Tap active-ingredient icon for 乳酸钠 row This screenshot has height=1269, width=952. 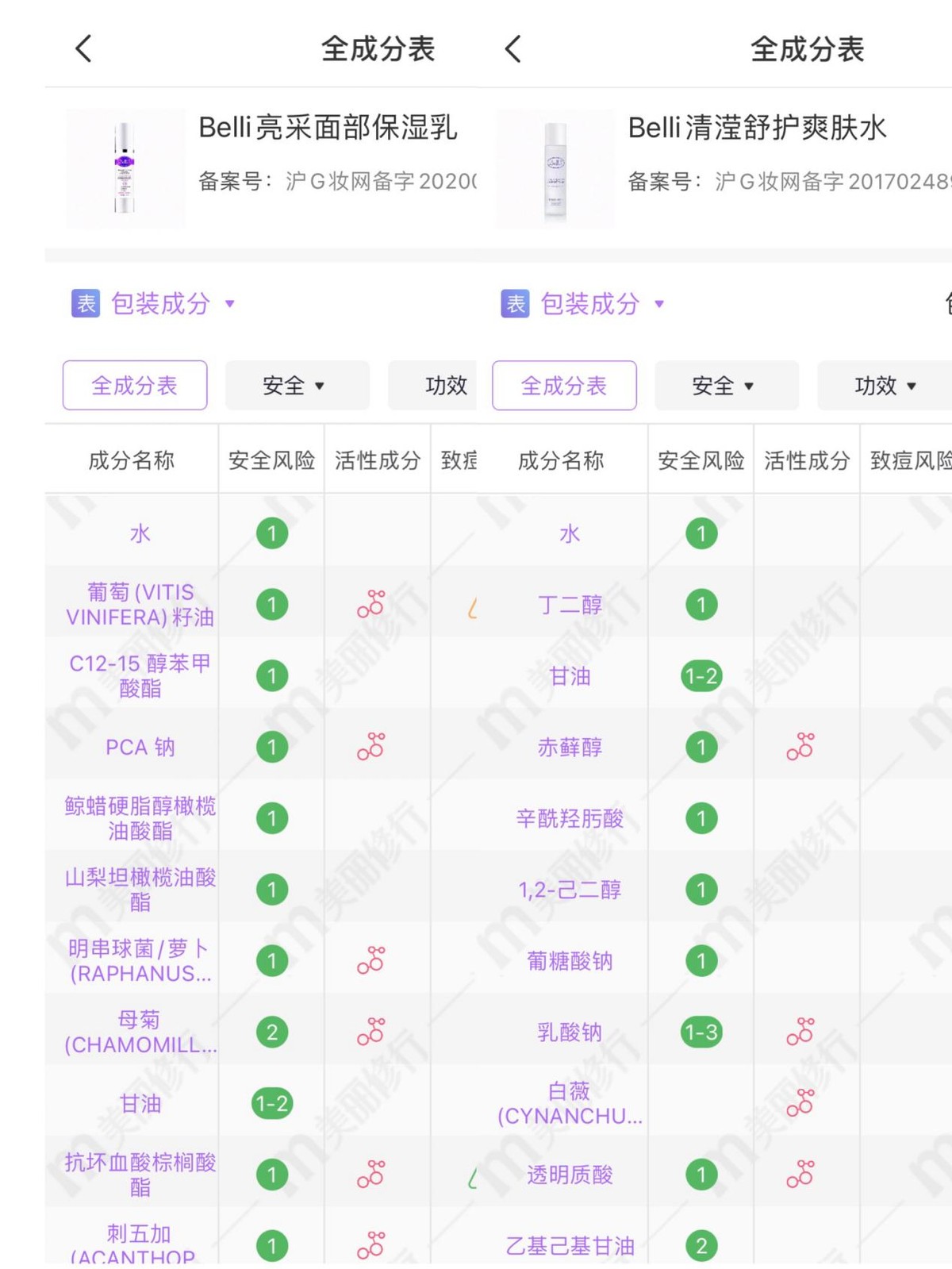coord(800,1032)
